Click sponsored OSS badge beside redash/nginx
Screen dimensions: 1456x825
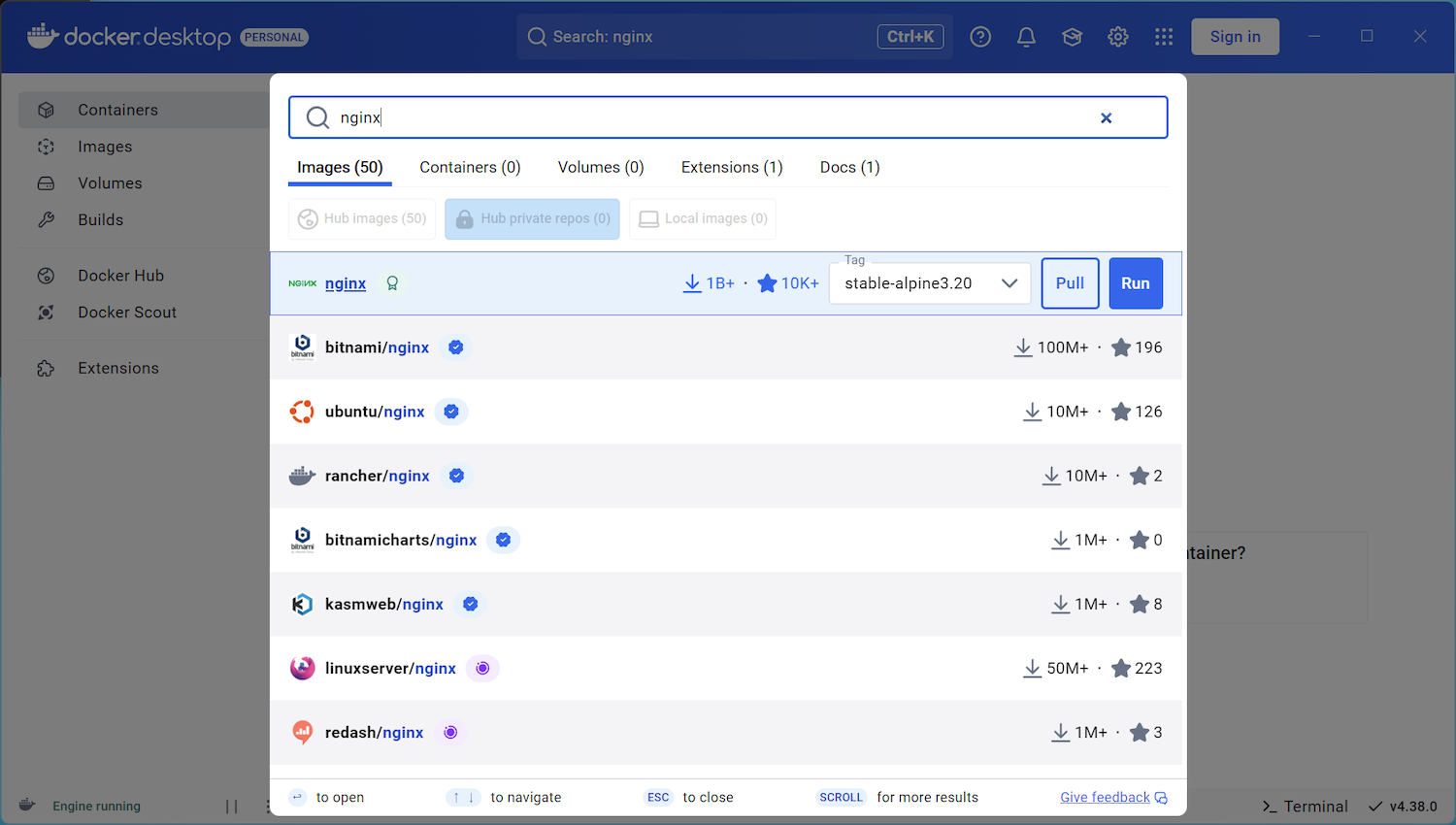point(450,732)
